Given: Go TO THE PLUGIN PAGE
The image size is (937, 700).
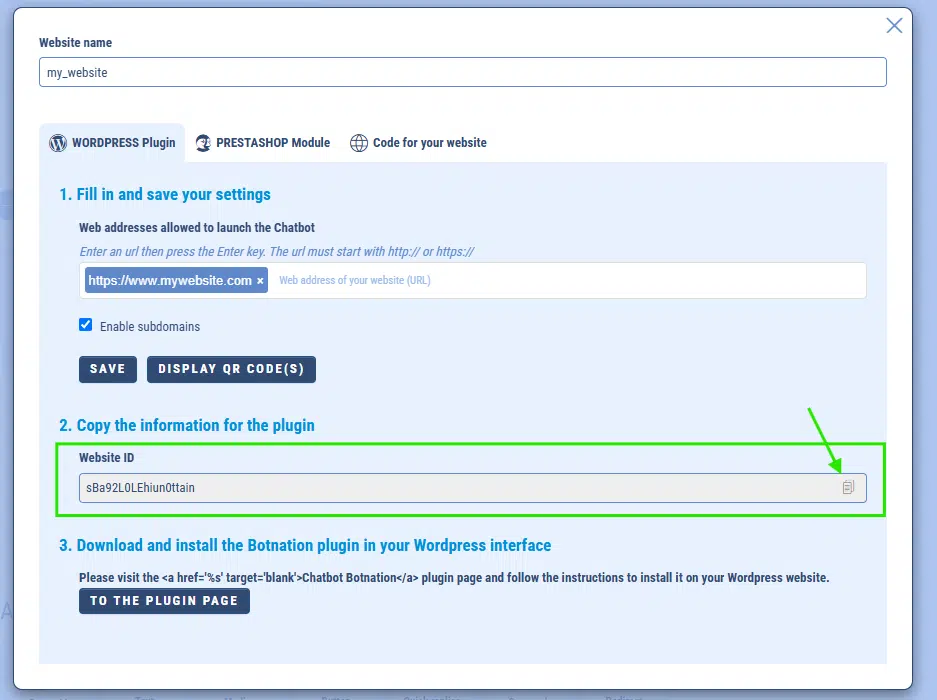Looking at the screenshot, I should 164,601.
